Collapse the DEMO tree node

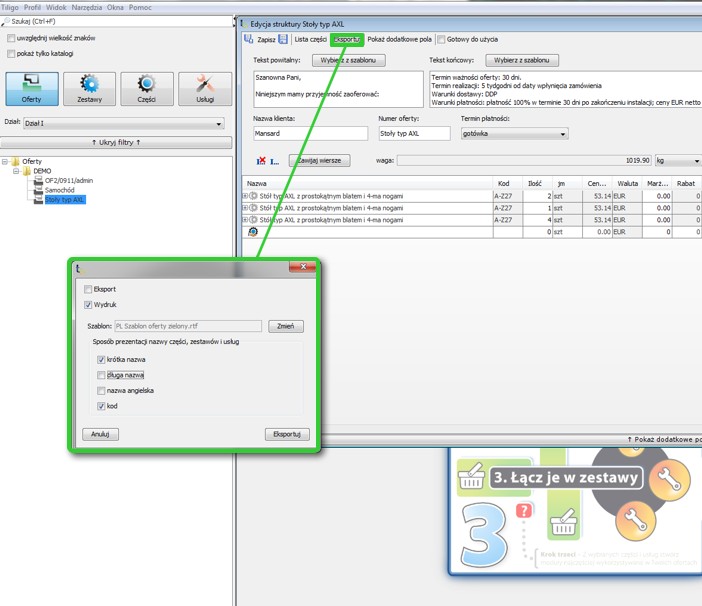16,171
